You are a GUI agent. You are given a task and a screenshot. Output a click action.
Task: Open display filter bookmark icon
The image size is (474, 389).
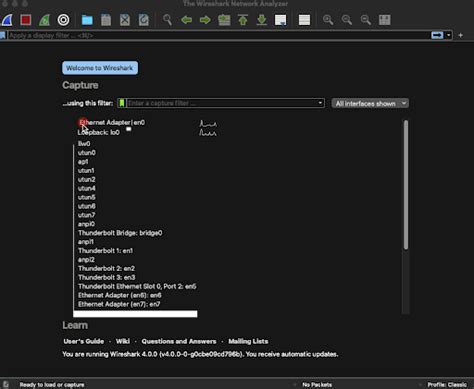(3, 35)
